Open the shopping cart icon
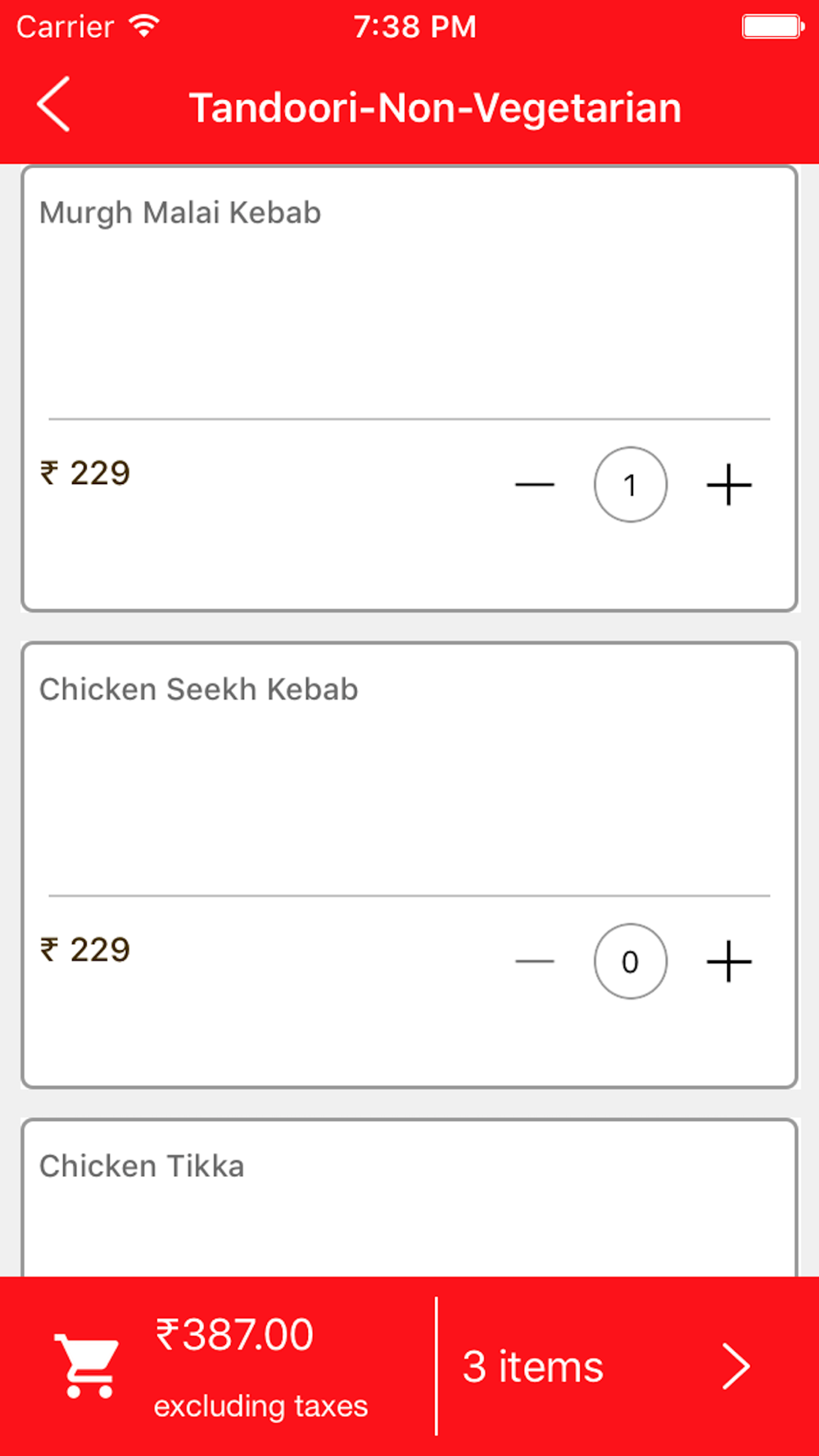 tap(87, 1366)
